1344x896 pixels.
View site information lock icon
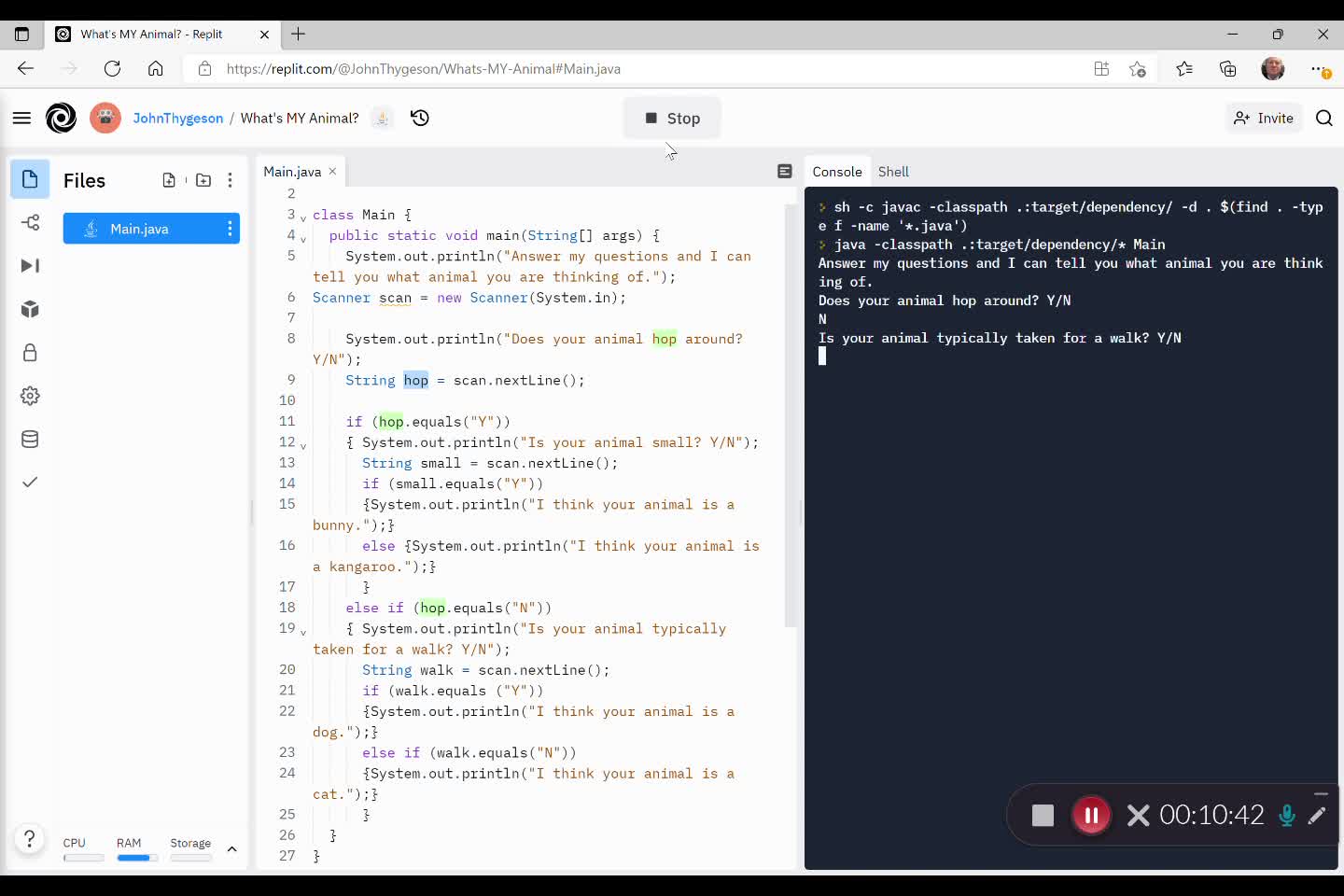click(x=204, y=69)
